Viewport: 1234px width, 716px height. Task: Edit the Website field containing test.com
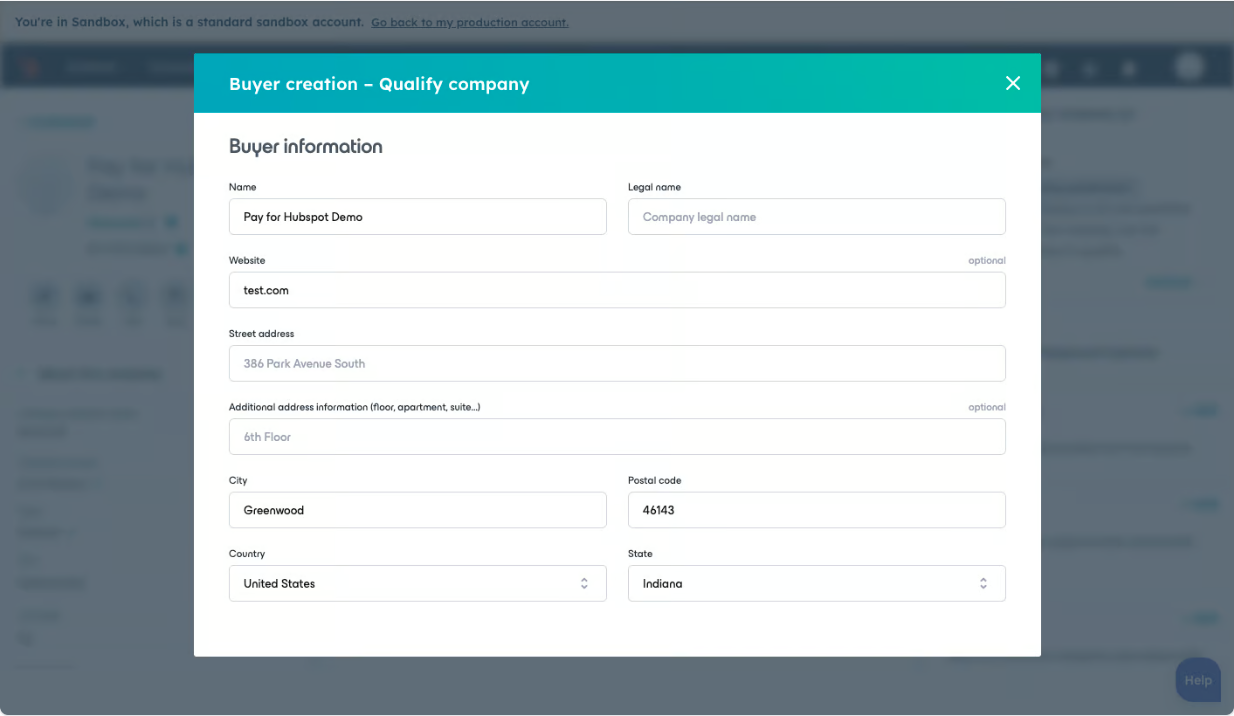click(x=617, y=290)
